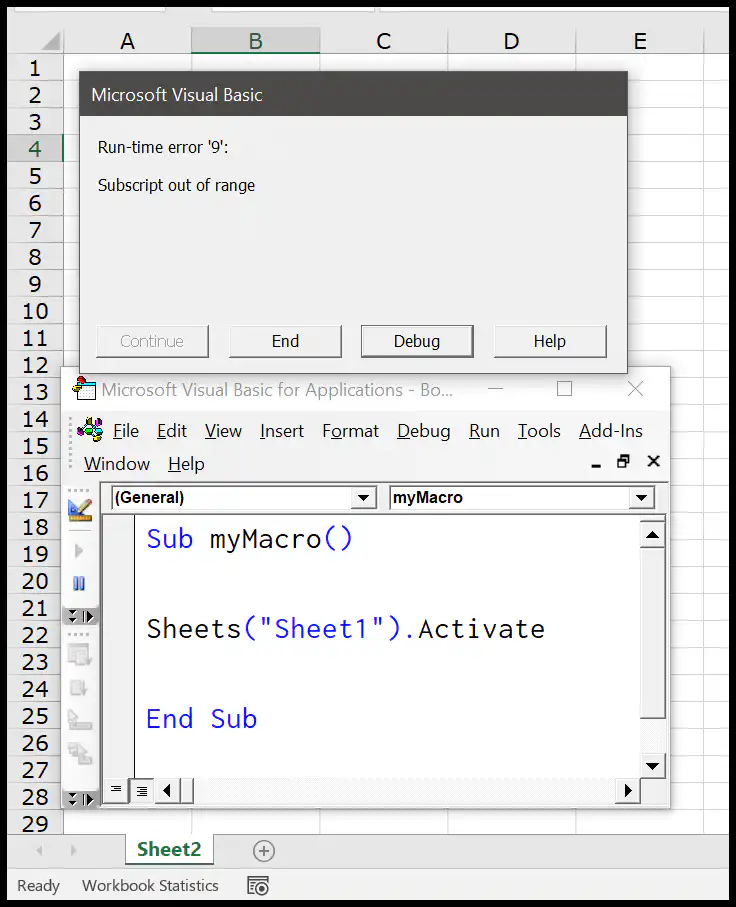The height and width of the screenshot is (907, 736).
Task: Click the Subscript out of range message
Action: point(176,185)
